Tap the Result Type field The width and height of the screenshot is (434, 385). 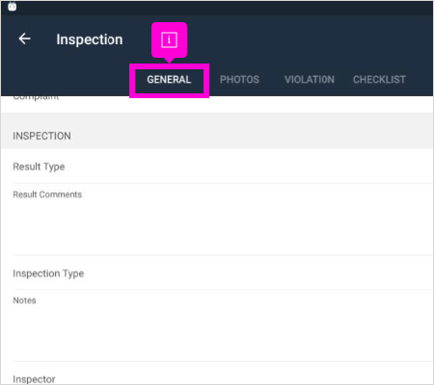tap(223, 167)
